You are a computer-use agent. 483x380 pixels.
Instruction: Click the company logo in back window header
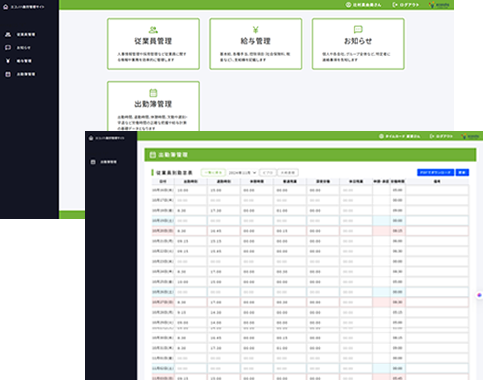point(439,5)
